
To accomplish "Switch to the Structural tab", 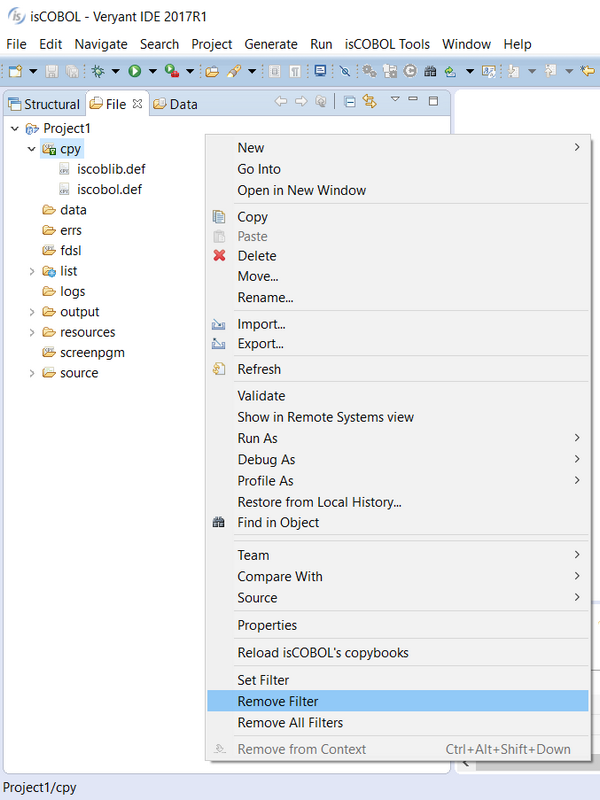I will pyautogui.click(x=44, y=104).
